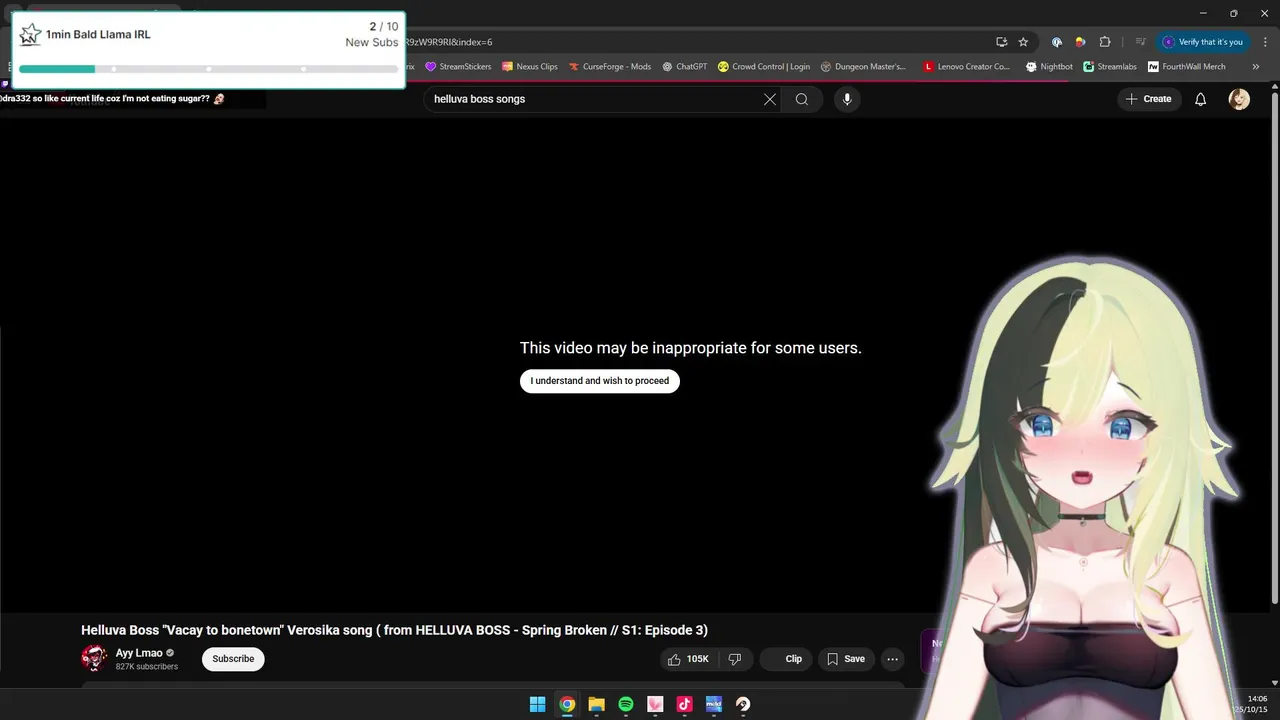1280x720 pixels.
Task: Open Streamlabs bookmark
Action: (1110, 67)
